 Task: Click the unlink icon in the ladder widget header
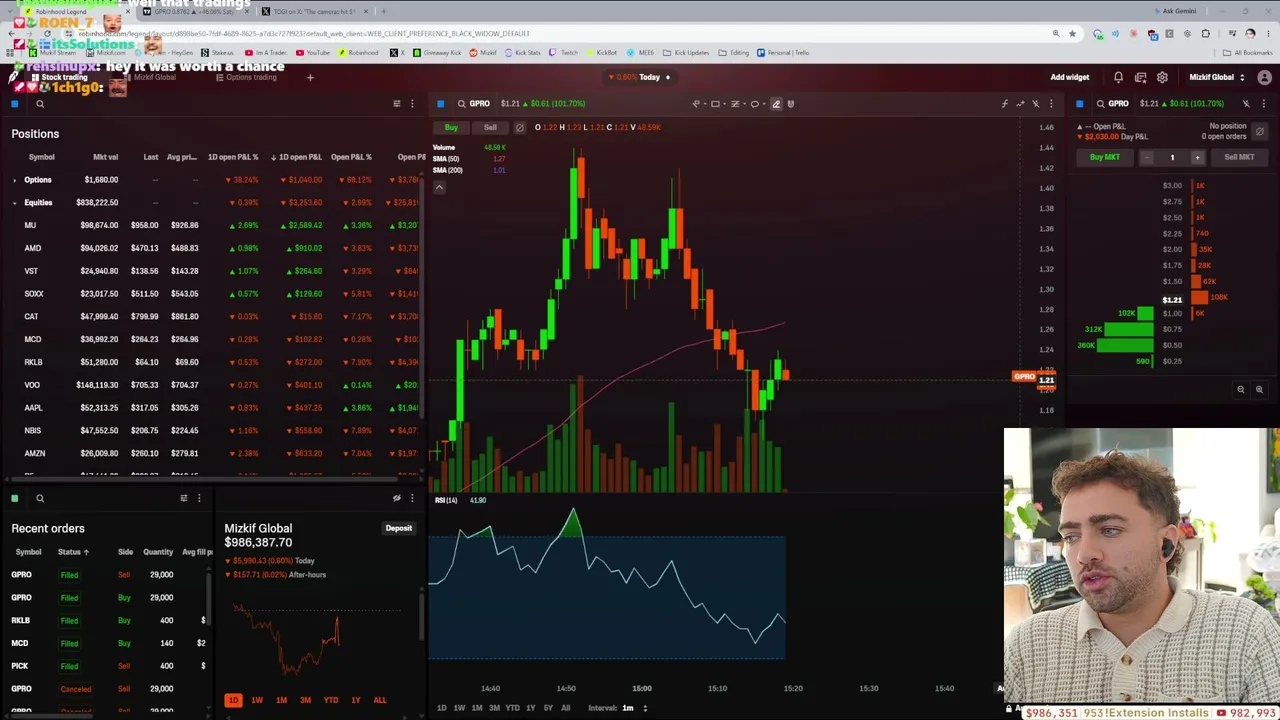click(1246, 104)
